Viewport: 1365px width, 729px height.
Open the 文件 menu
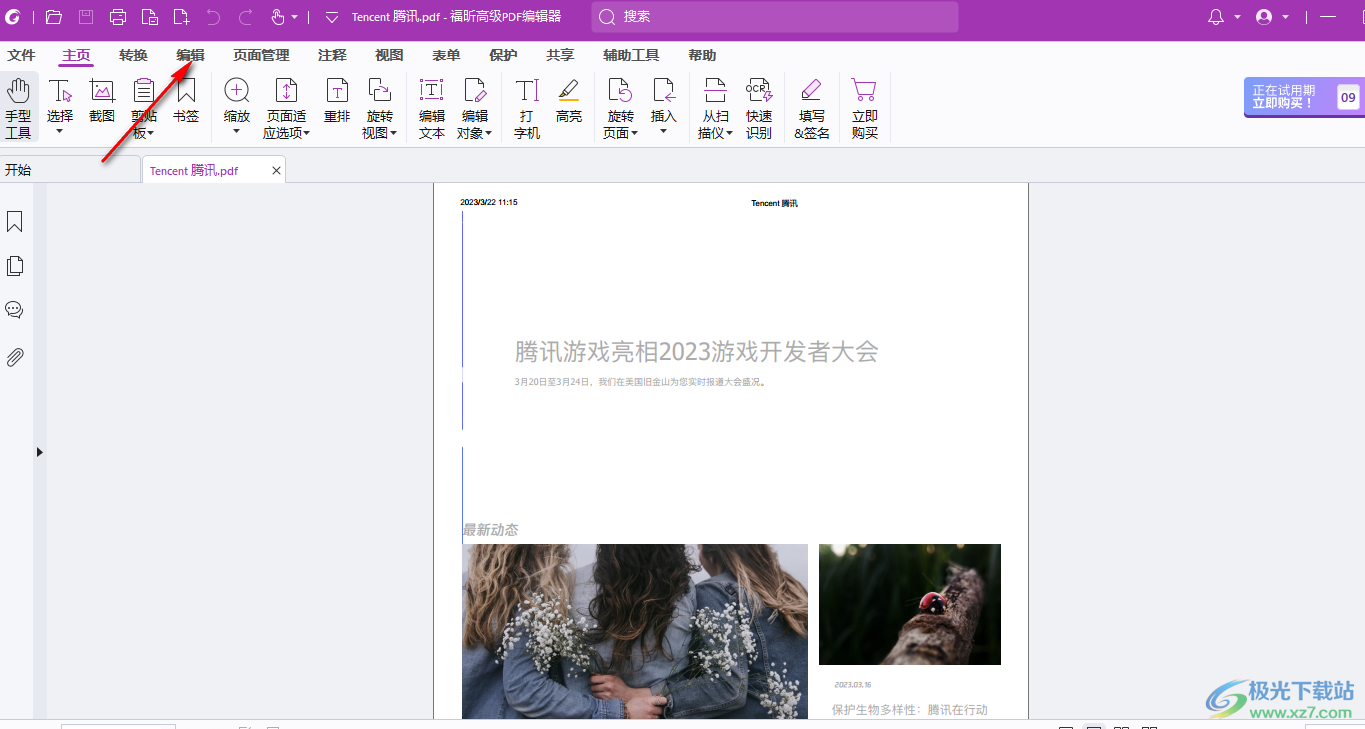(21, 56)
